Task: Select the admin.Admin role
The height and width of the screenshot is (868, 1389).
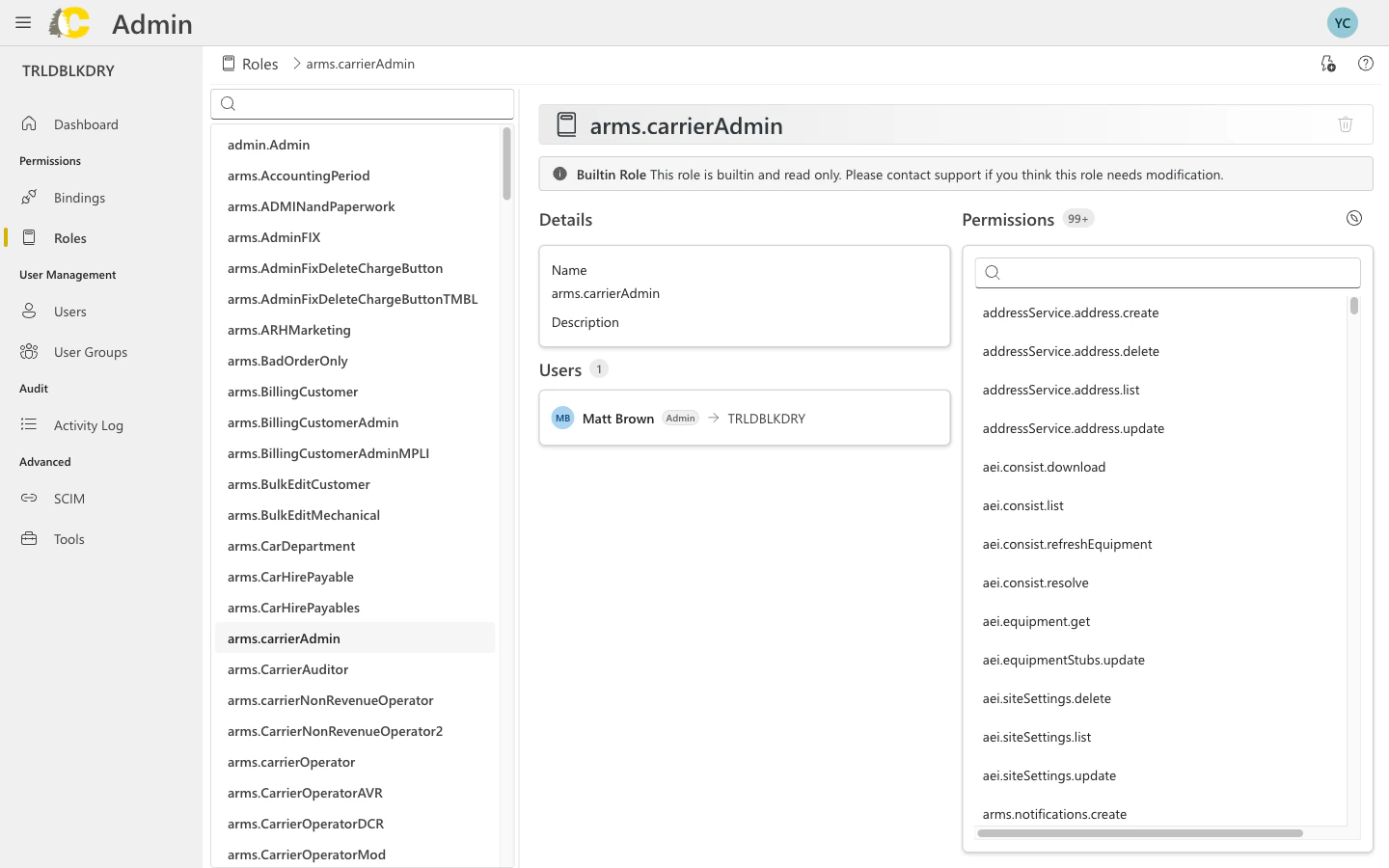Action: pos(268,144)
